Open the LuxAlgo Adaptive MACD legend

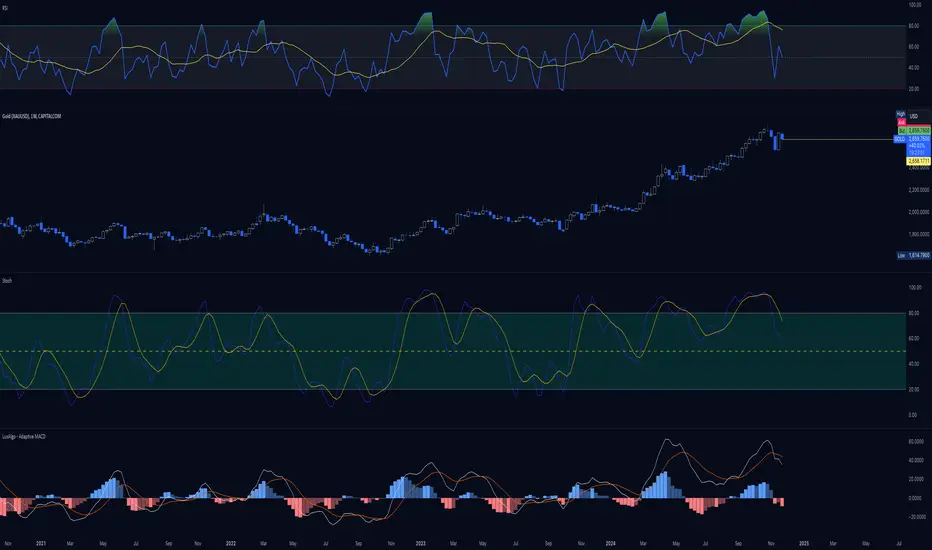click(x=24, y=436)
